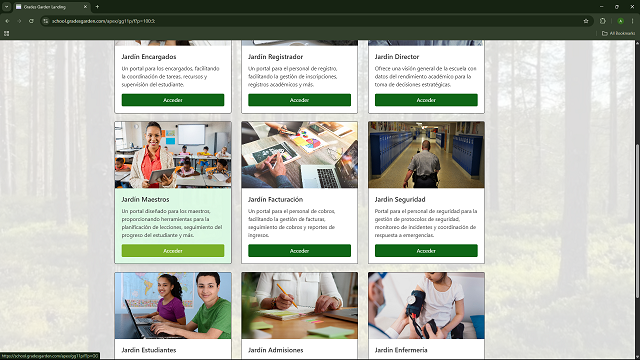Click Acceder under Jardín Facturación
This screenshot has width=640, height=360.
(x=299, y=251)
